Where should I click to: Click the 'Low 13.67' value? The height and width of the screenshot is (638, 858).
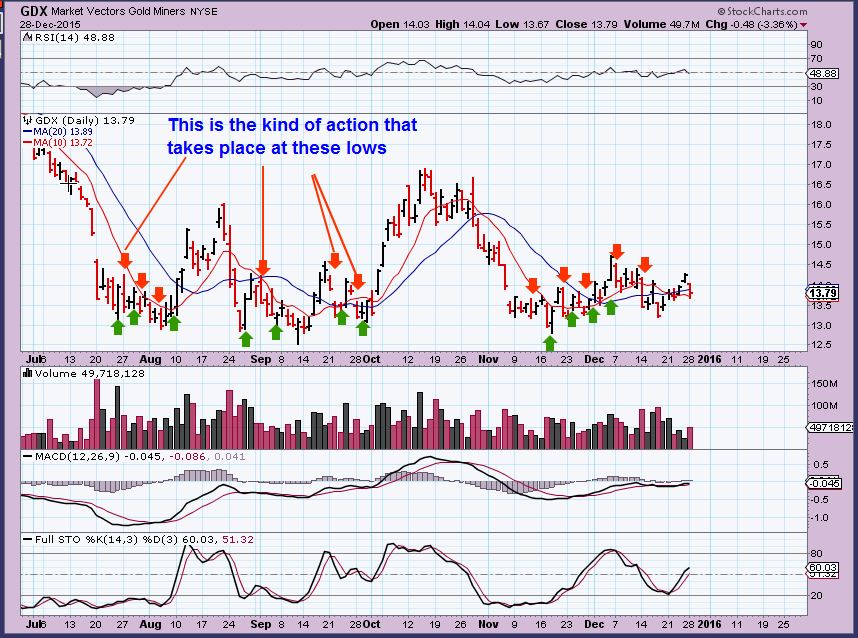pos(522,24)
